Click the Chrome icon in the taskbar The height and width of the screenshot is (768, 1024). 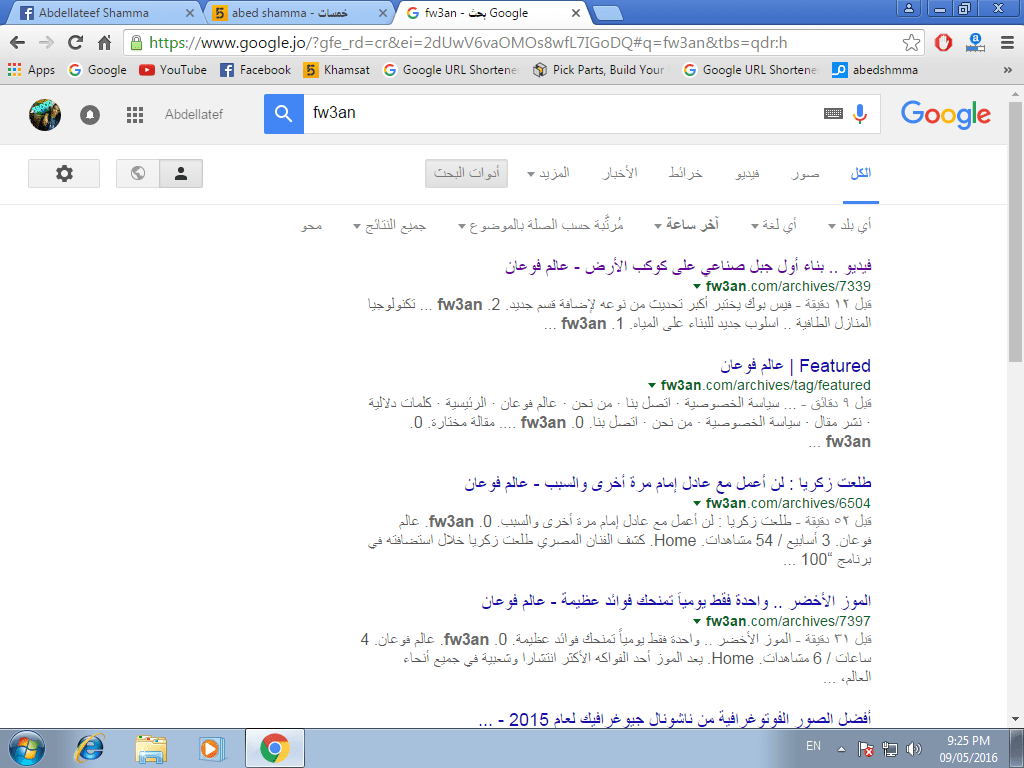275,748
